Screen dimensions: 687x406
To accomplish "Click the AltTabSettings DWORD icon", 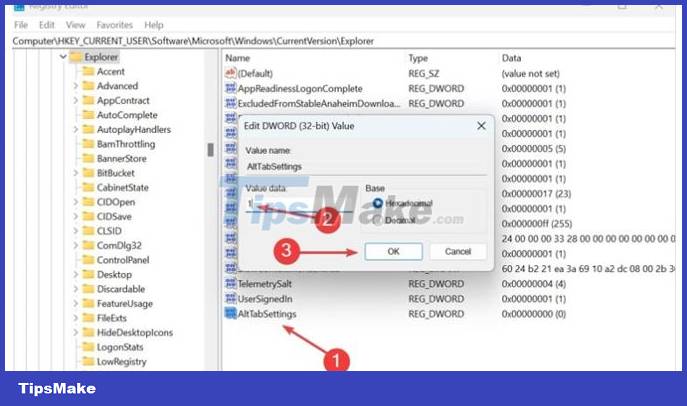I will (230, 314).
